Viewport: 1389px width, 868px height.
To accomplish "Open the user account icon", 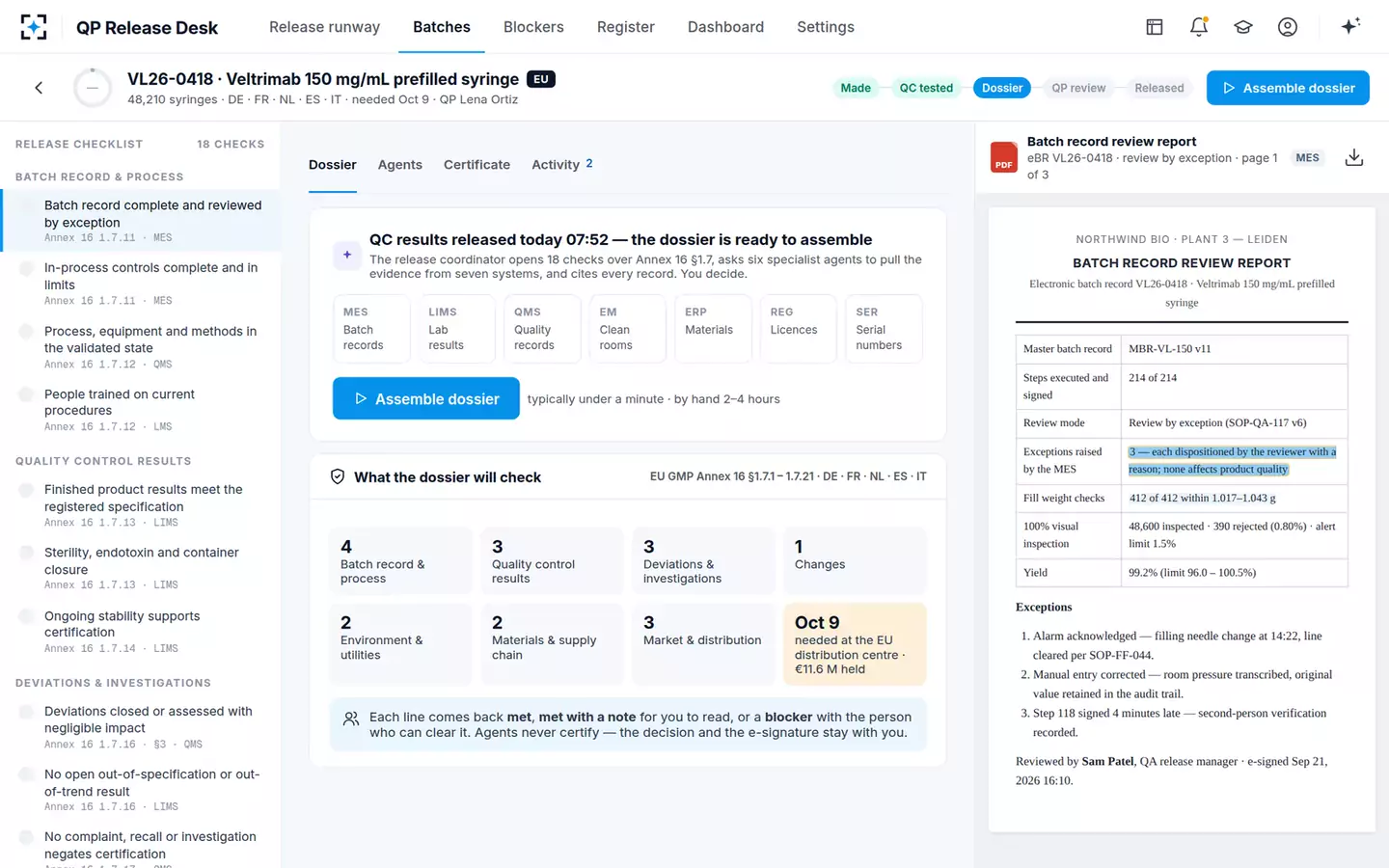I will click(1288, 27).
